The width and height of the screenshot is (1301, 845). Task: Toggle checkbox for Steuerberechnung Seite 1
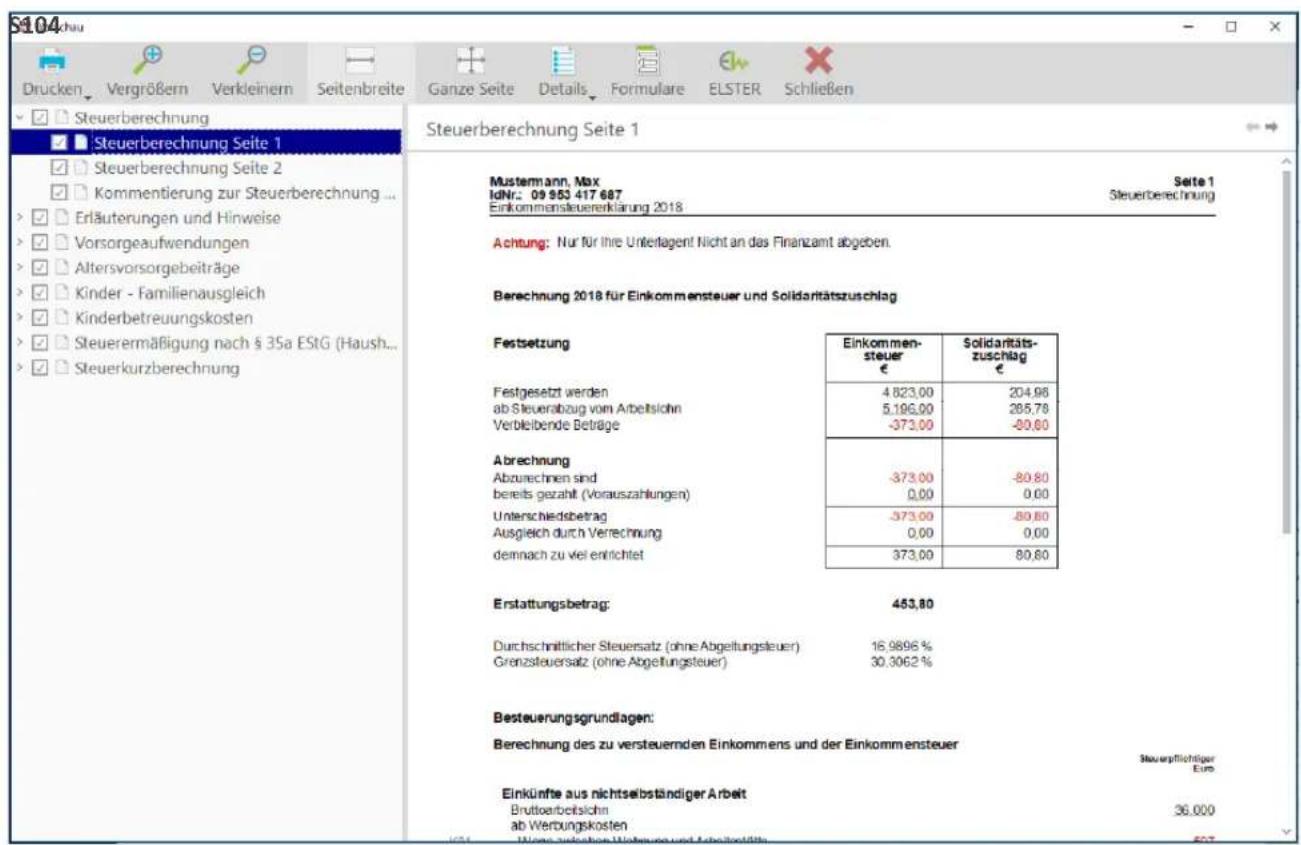pos(58,142)
